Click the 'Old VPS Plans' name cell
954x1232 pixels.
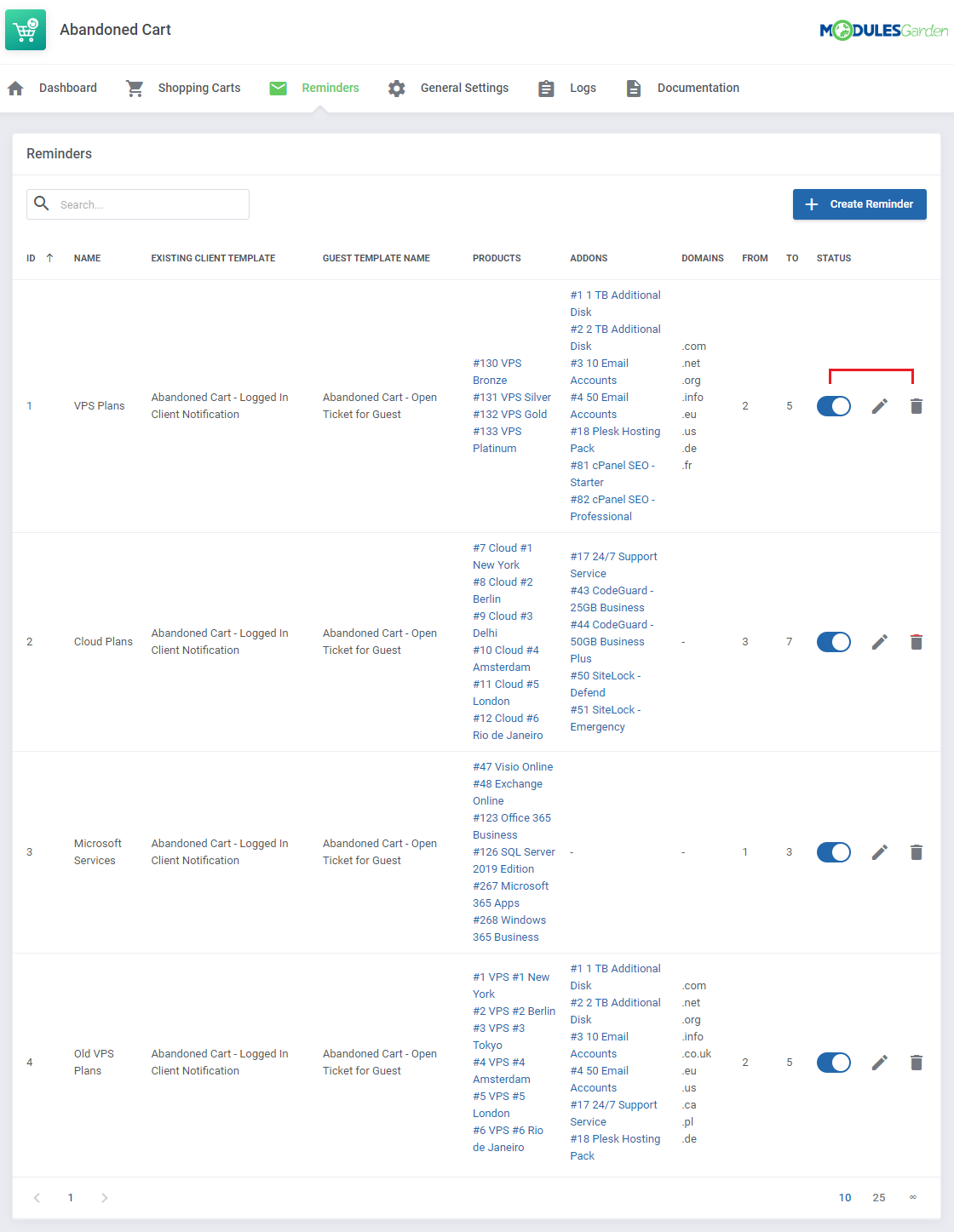[x=94, y=1063]
